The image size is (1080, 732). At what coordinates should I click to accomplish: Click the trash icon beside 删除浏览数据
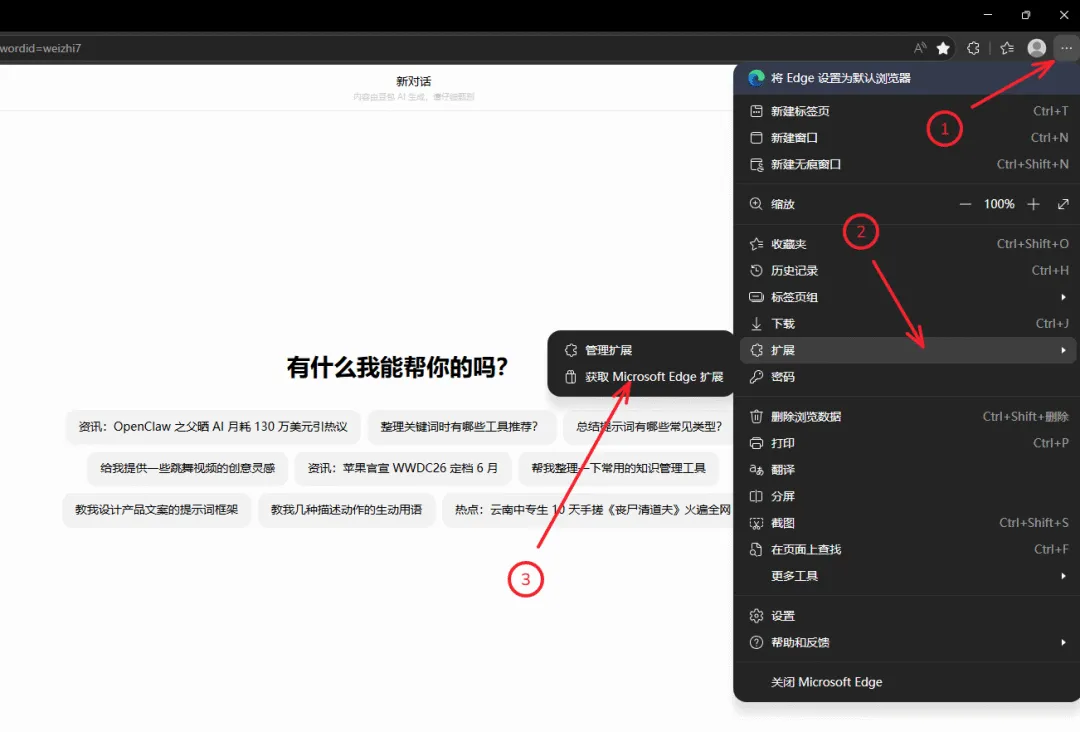756,417
